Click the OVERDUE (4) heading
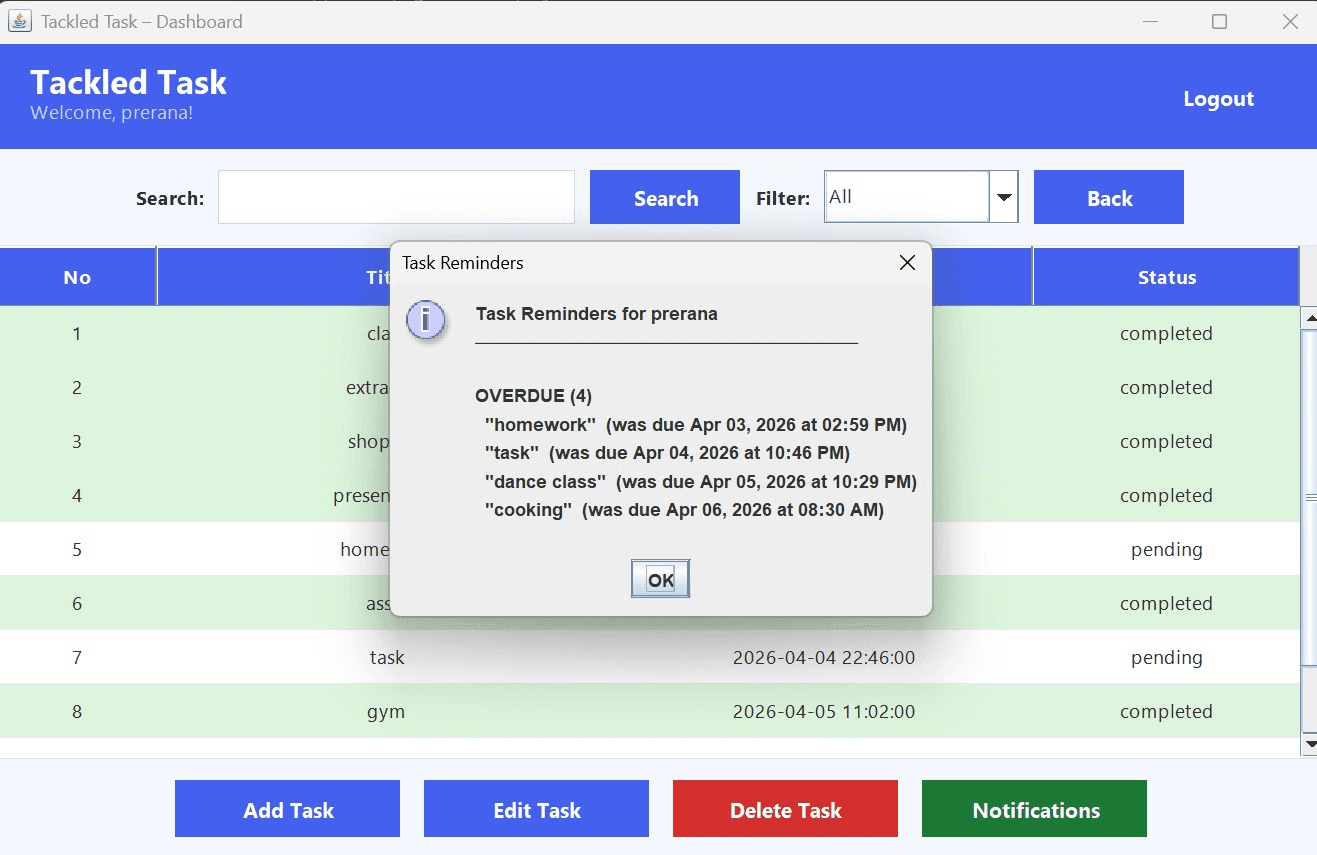1317x855 pixels. tap(533, 396)
